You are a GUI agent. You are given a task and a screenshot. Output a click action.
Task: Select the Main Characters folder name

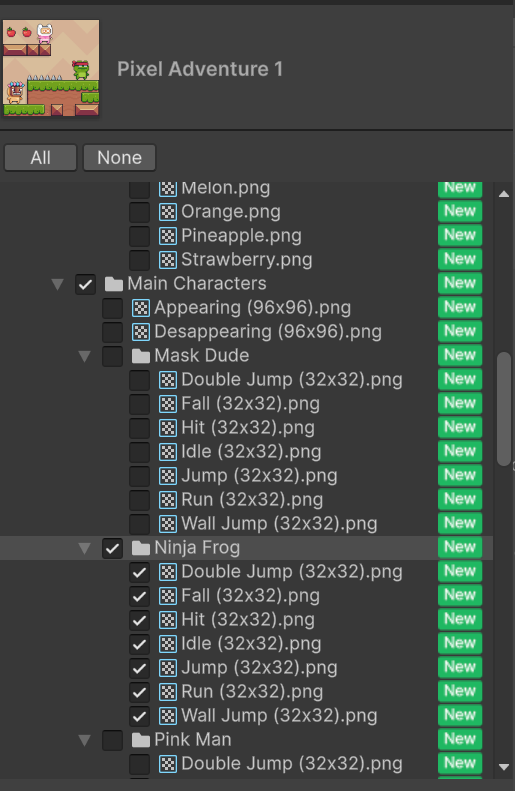[x=197, y=284]
